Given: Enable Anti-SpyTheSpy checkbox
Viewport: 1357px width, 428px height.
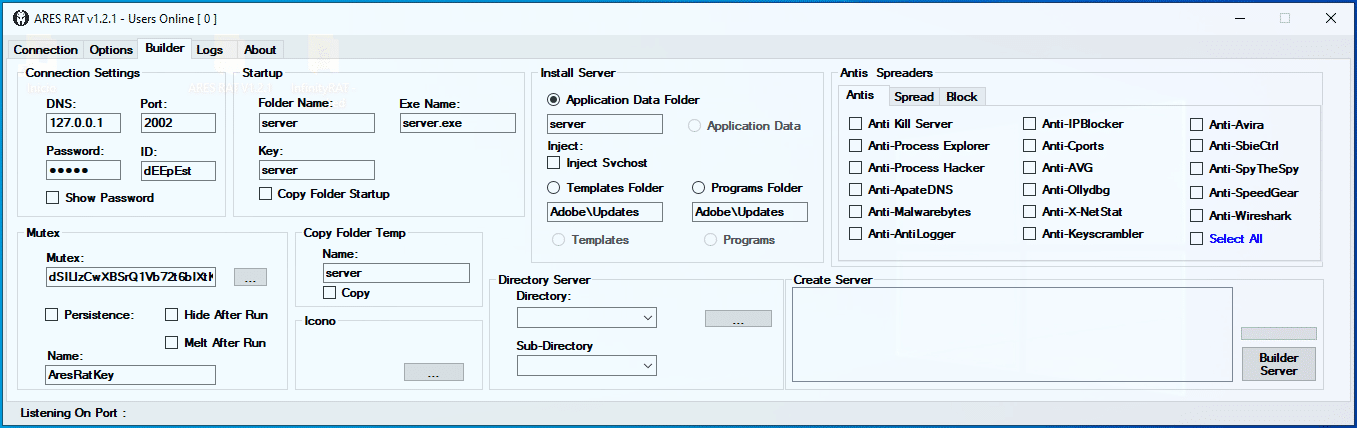Looking at the screenshot, I should point(1244,168).
